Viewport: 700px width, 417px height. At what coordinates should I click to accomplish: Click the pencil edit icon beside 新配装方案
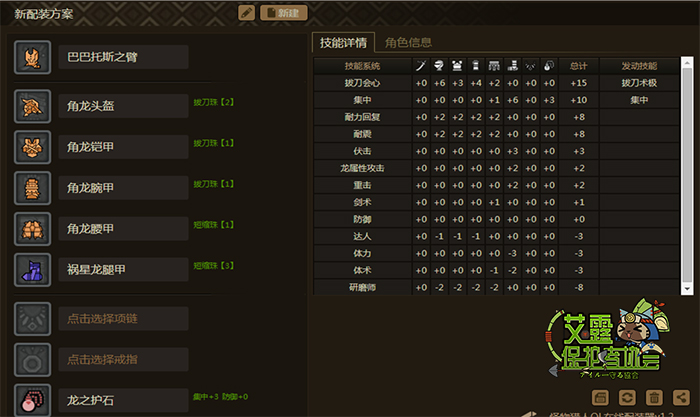click(246, 13)
